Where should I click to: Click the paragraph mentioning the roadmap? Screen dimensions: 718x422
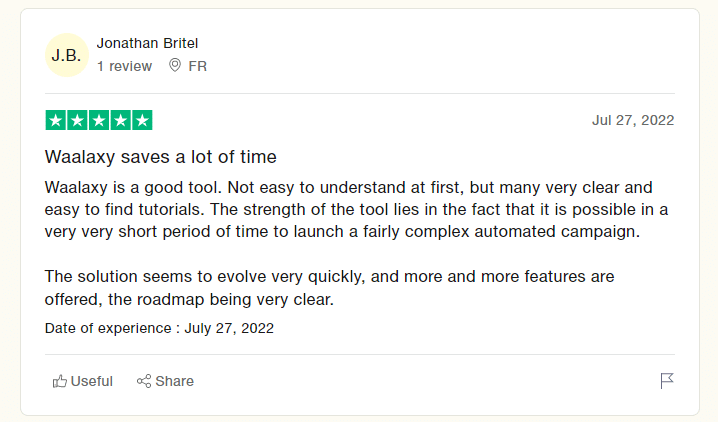(329, 287)
